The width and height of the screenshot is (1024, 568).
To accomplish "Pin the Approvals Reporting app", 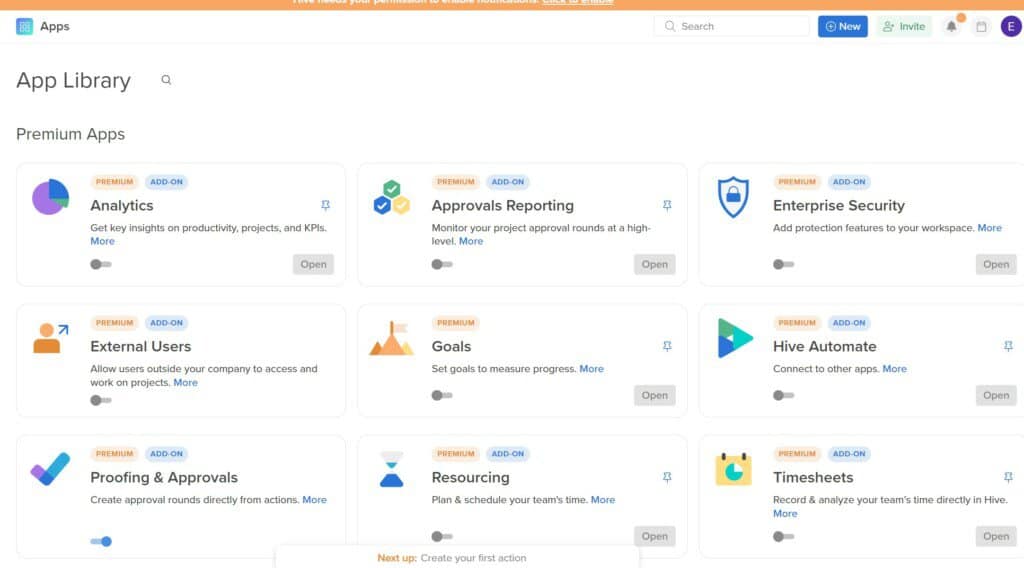I will [667, 205].
